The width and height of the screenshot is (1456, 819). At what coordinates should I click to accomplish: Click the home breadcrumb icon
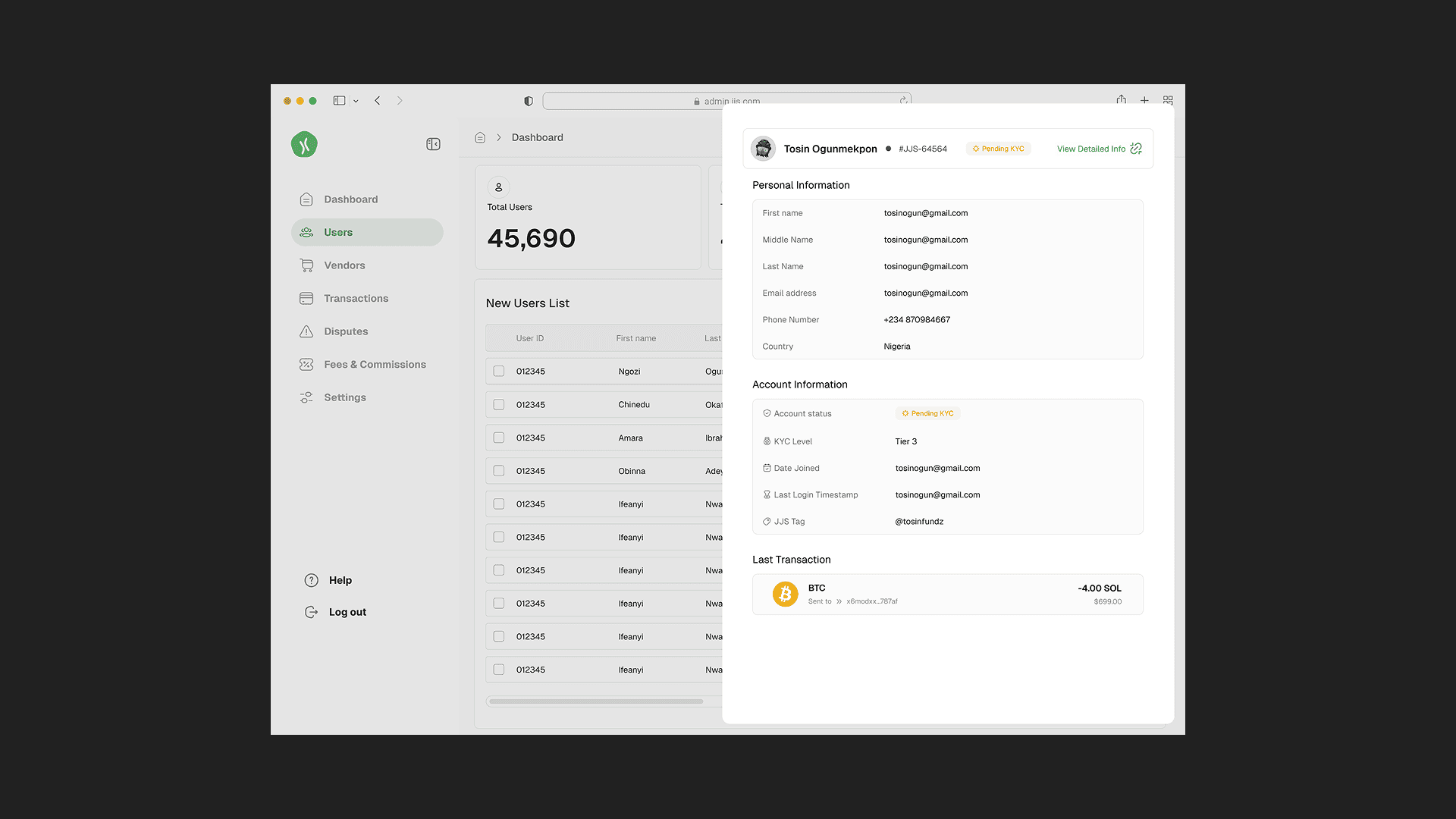tap(480, 137)
